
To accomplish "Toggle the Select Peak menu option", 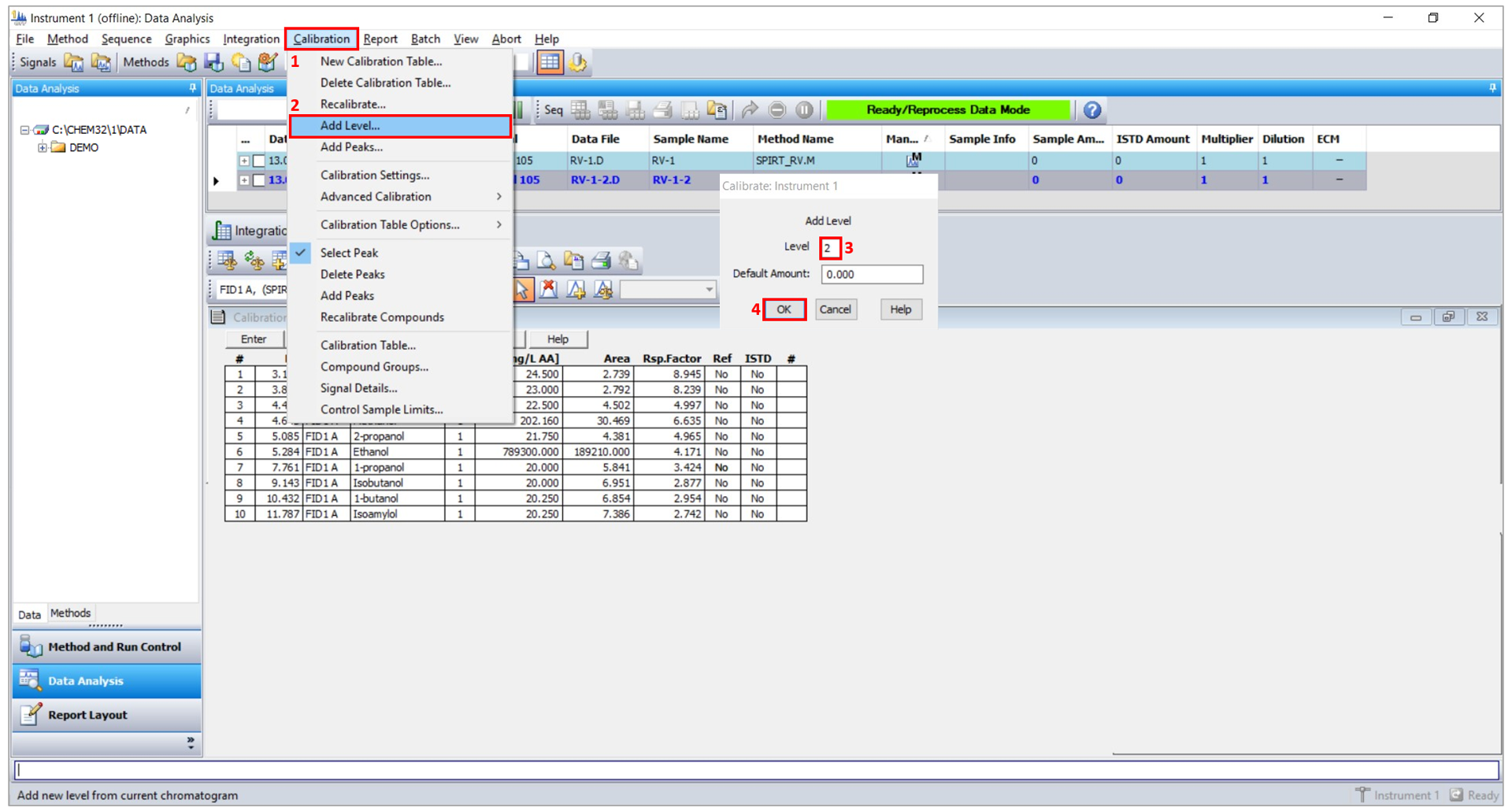I will pyautogui.click(x=349, y=253).
